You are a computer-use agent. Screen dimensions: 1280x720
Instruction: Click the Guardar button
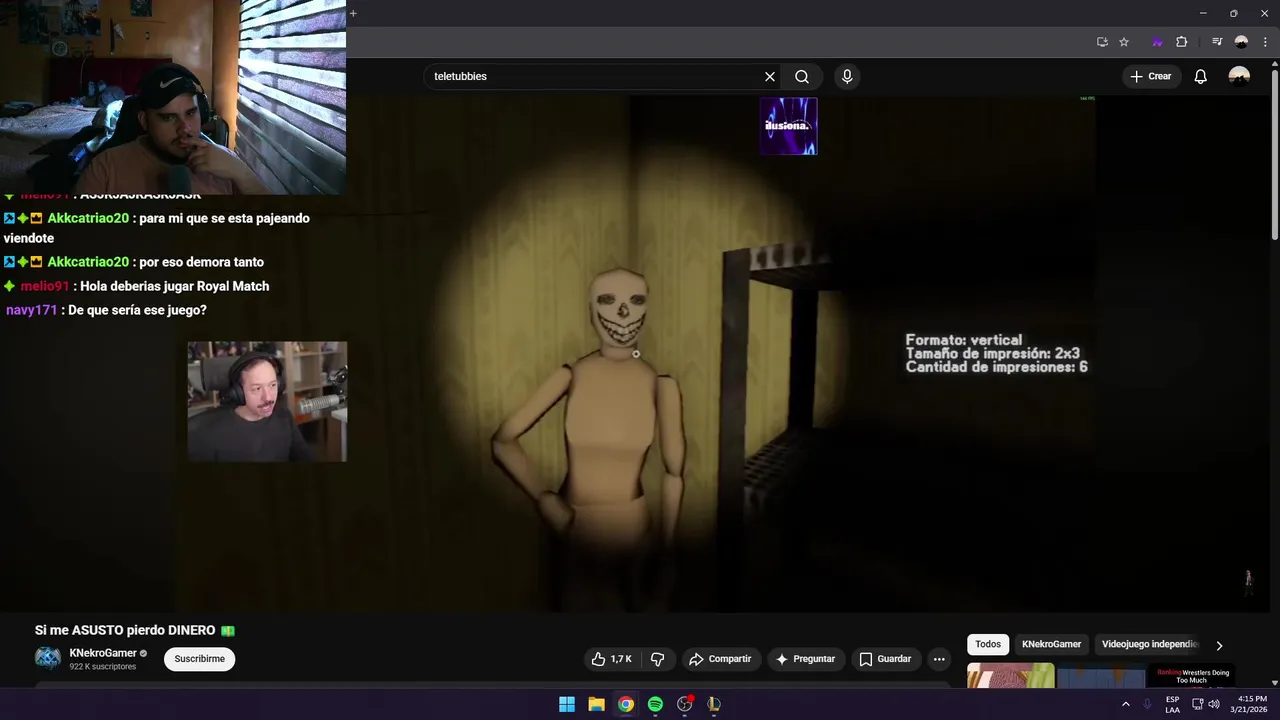(885, 659)
